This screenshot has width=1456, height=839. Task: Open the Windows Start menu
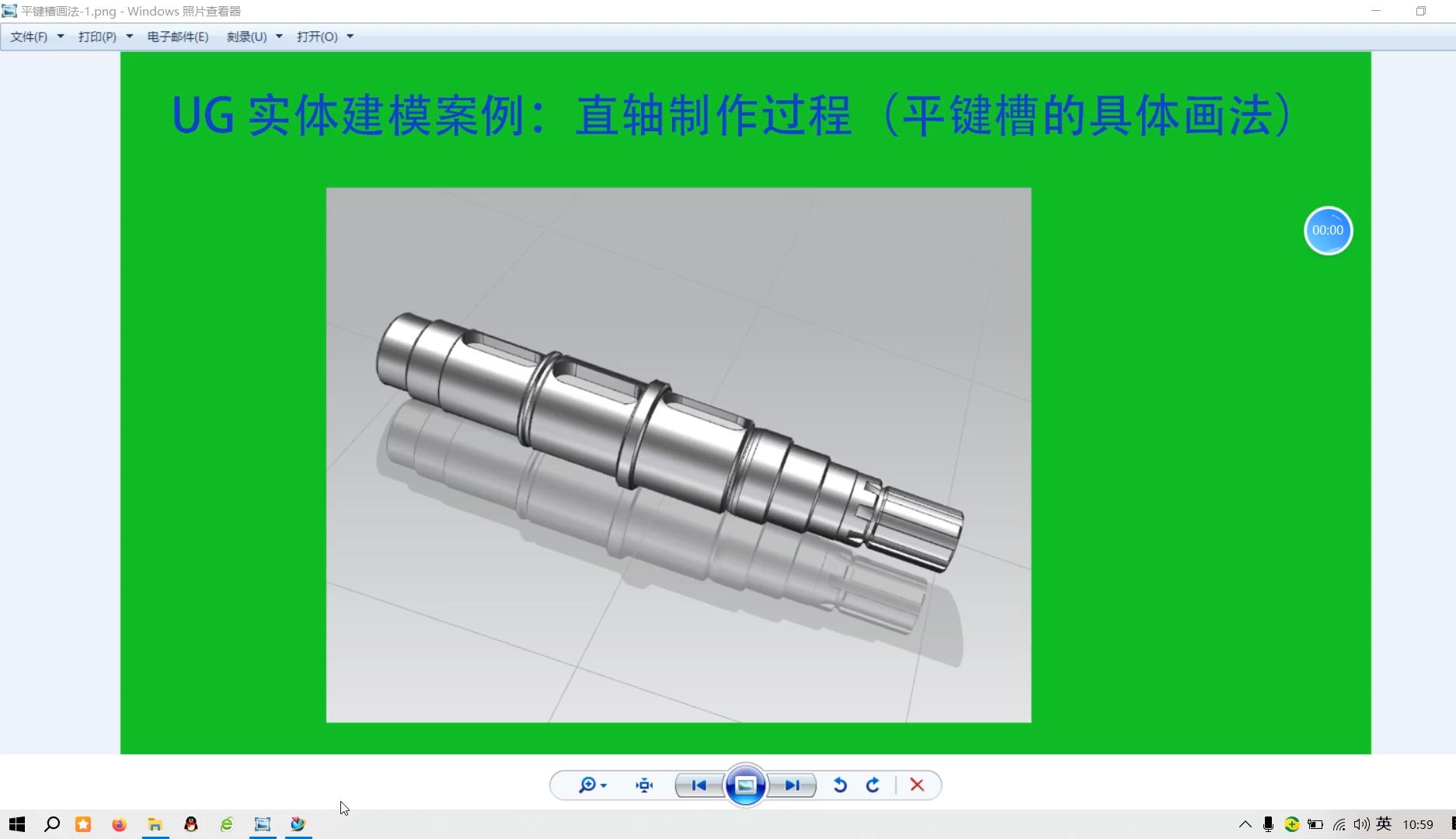click(x=17, y=824)
